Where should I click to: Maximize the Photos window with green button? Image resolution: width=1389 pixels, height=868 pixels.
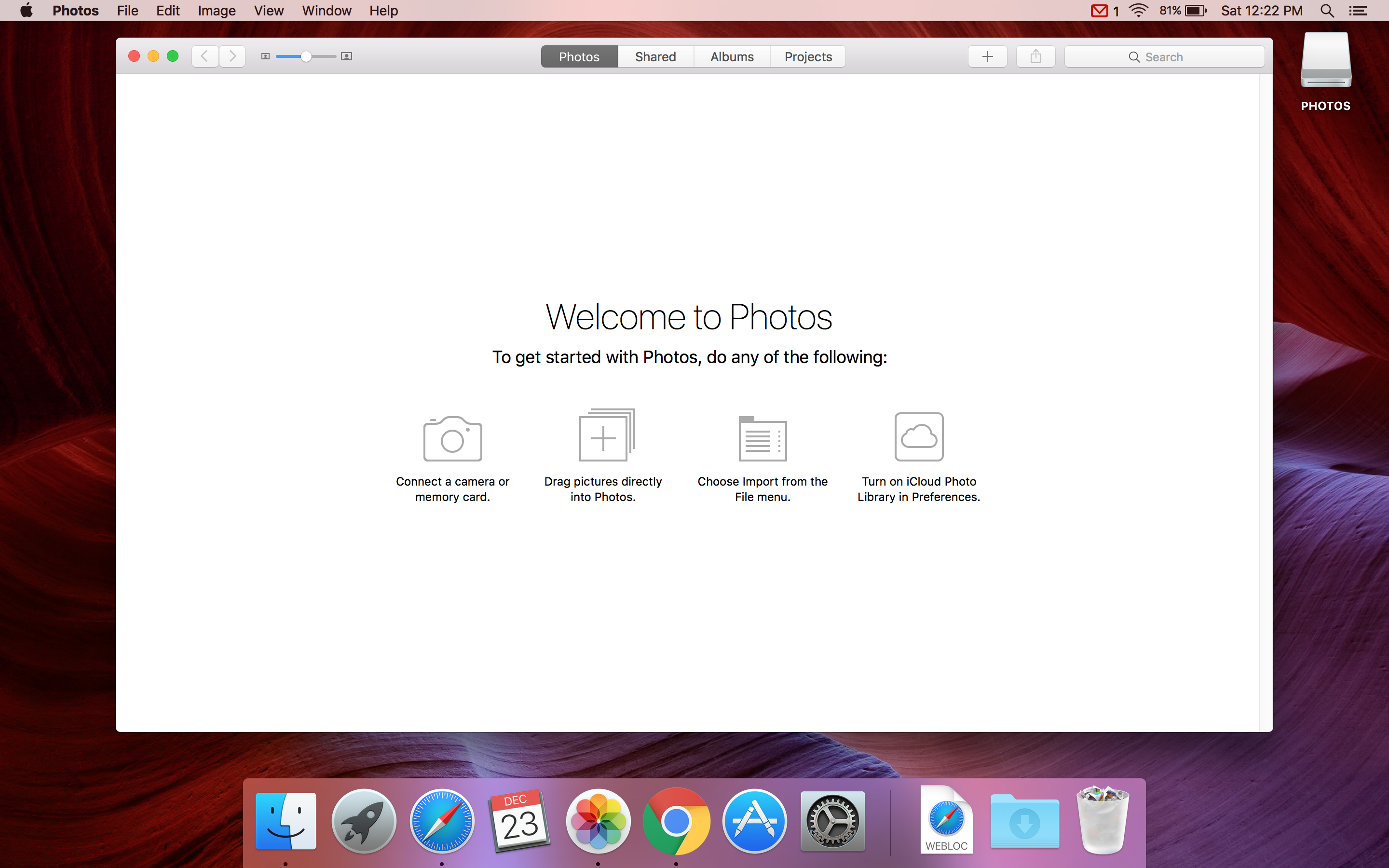[x=173, y=56]
